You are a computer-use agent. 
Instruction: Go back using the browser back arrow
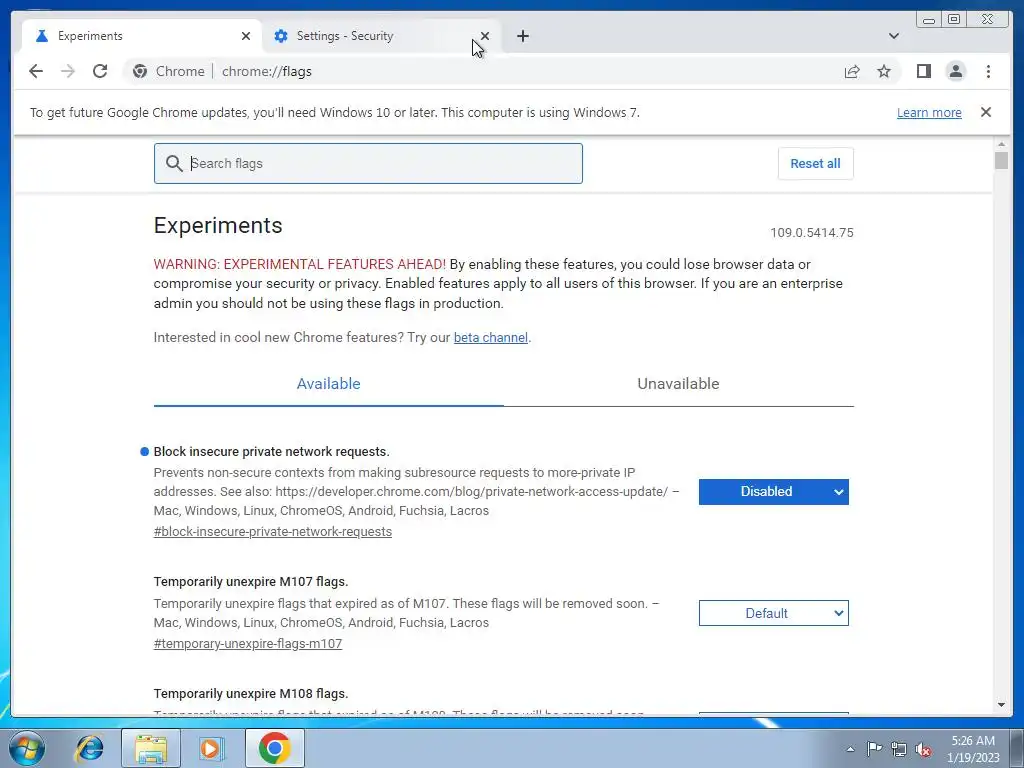[36, 71]
